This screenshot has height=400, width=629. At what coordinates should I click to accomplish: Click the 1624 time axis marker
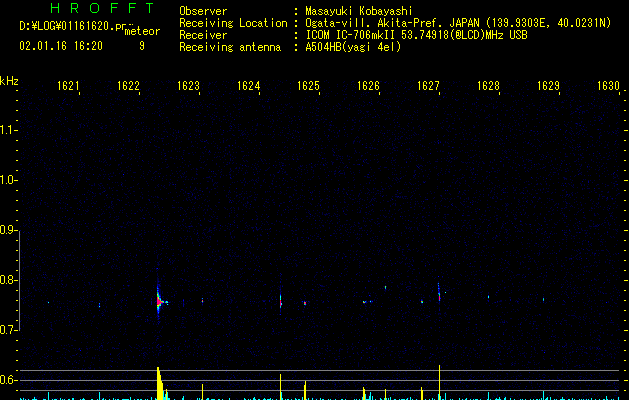(x=248, y=86)
